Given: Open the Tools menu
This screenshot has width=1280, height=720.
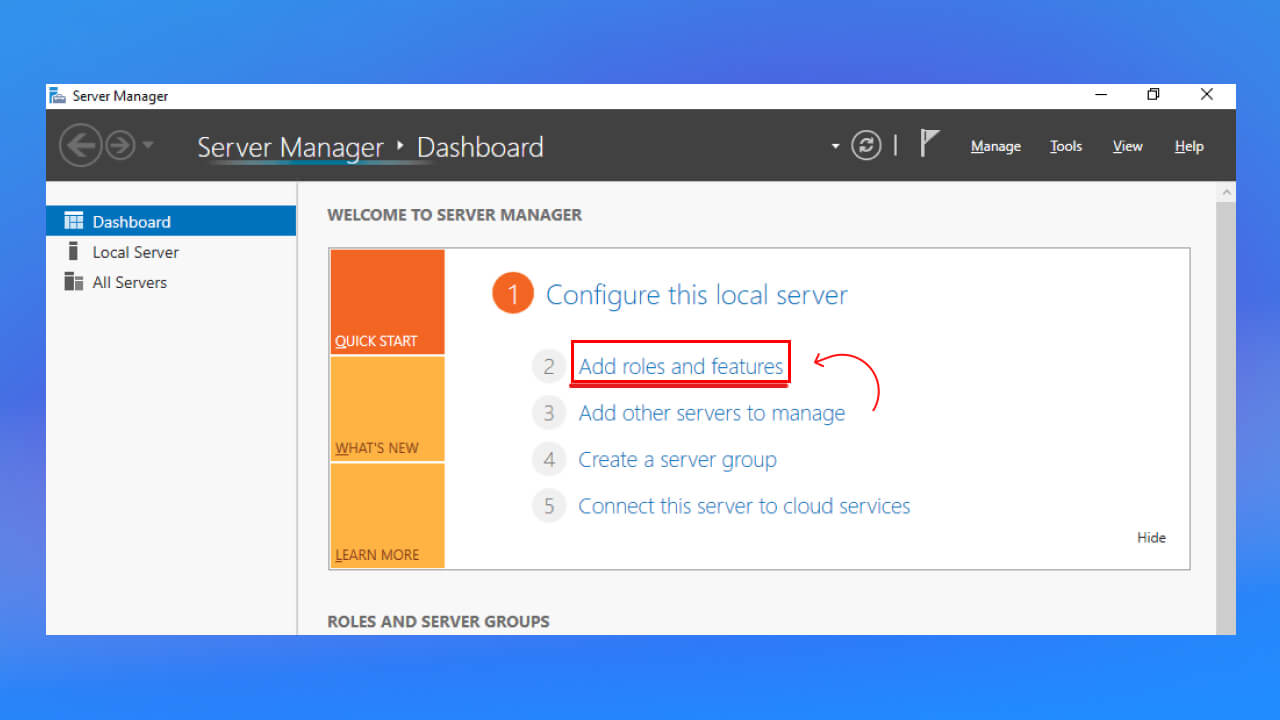Looking at the screenshot, I should point(1066,146).
